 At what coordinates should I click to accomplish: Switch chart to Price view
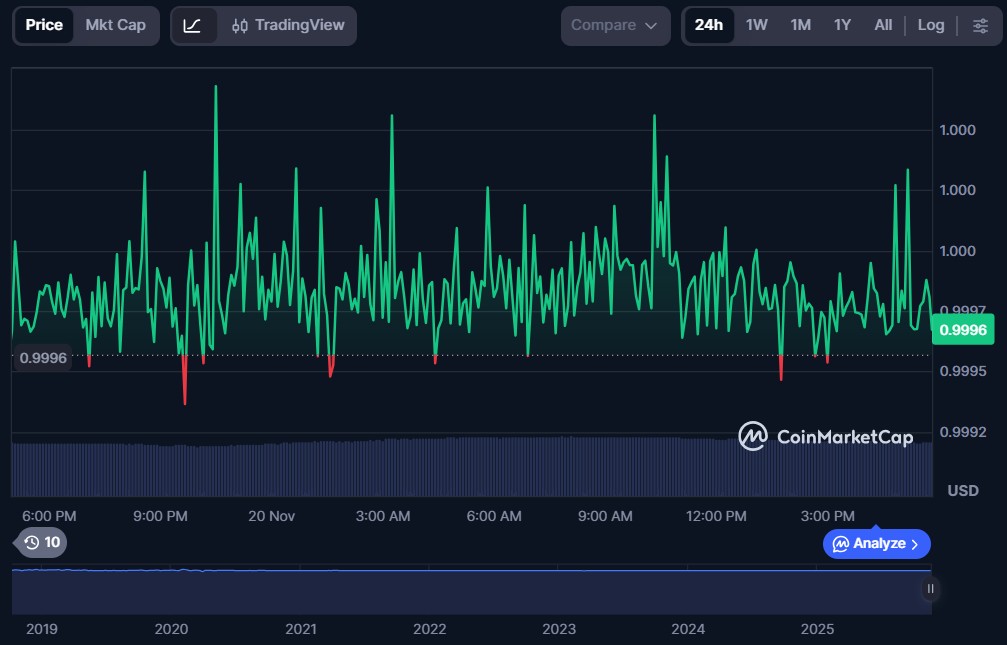pos(44,26)
